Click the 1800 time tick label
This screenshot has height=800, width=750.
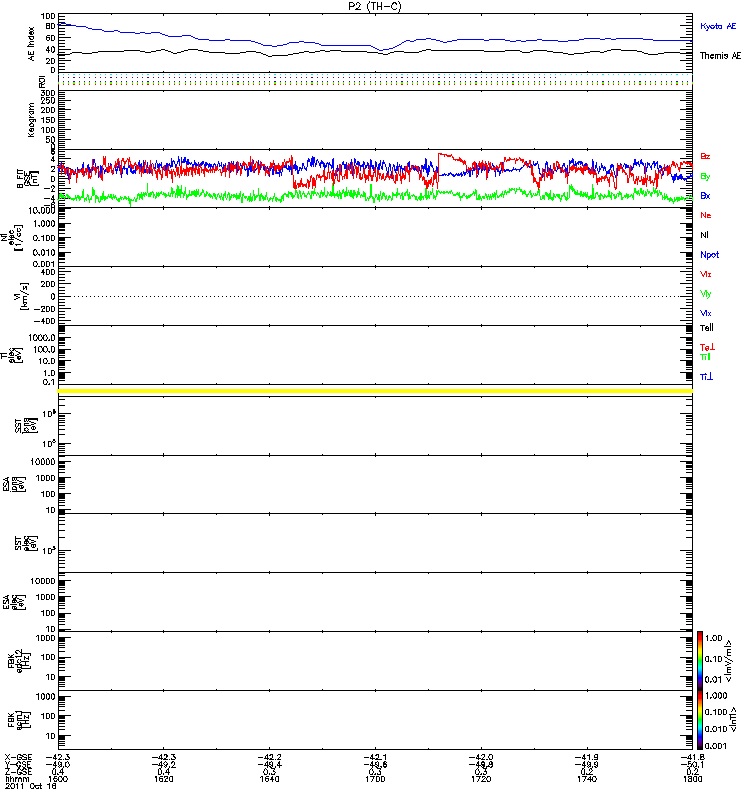tap(692, 779)
